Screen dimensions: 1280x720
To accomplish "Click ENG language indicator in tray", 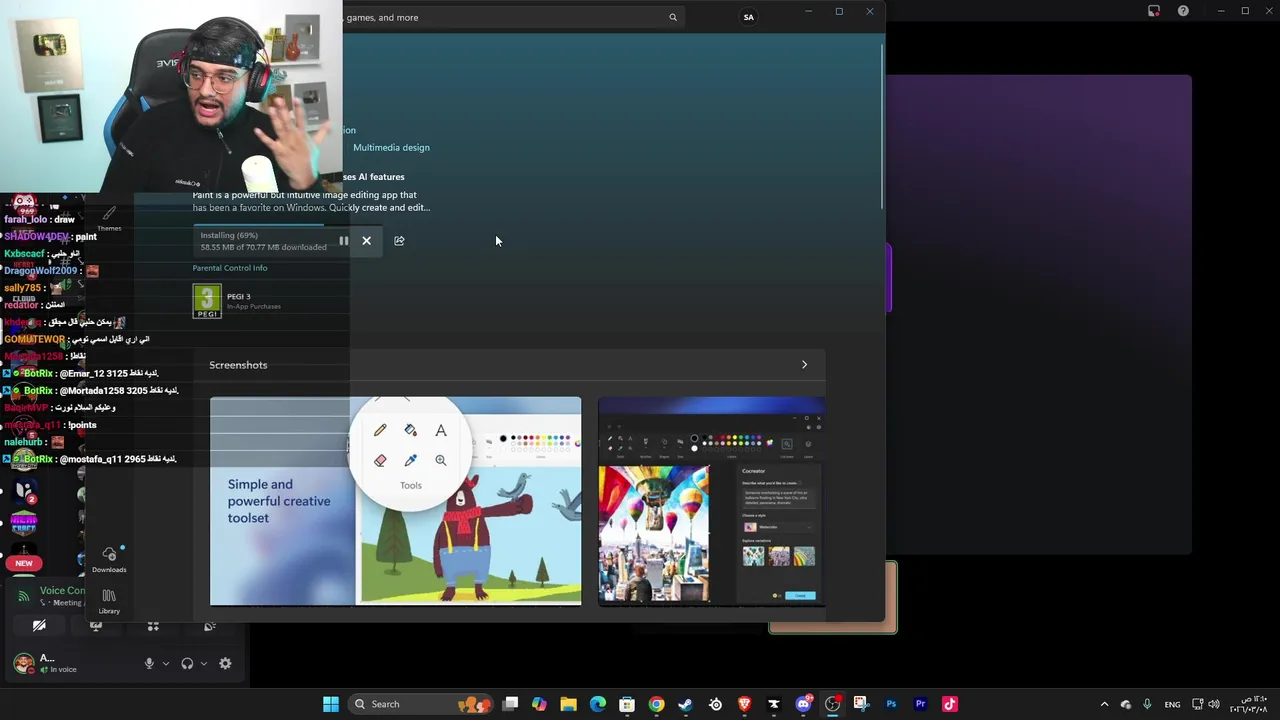I will click(x=1172, y=704).
